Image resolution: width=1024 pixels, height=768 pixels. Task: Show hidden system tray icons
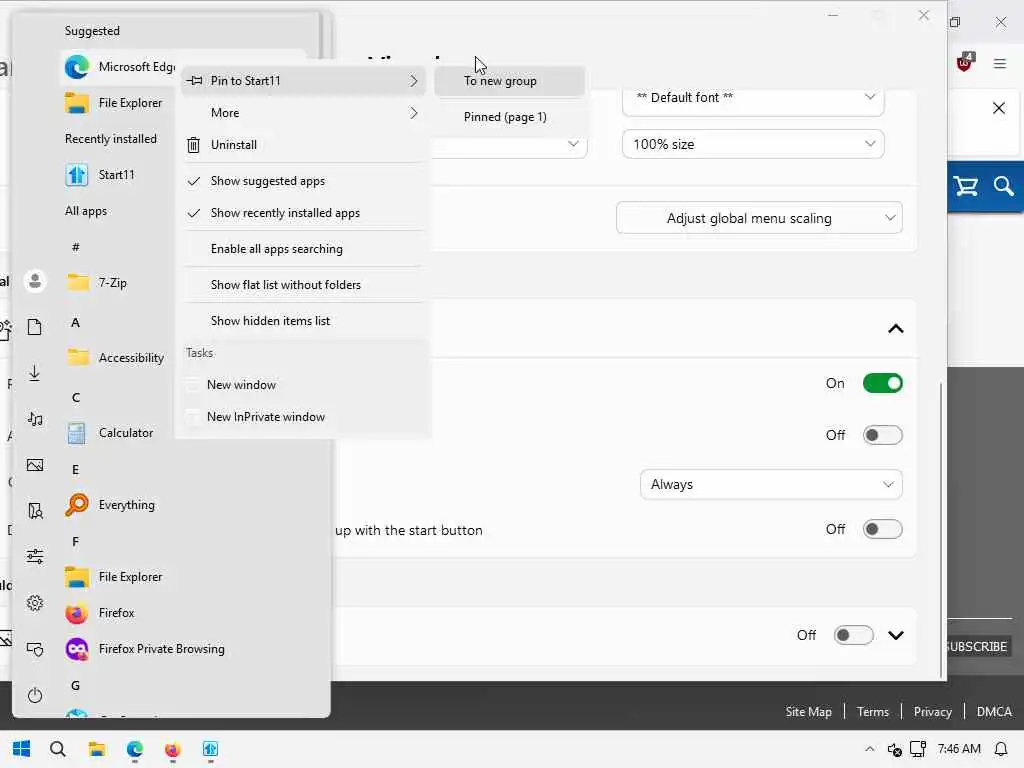click(869, 749)
